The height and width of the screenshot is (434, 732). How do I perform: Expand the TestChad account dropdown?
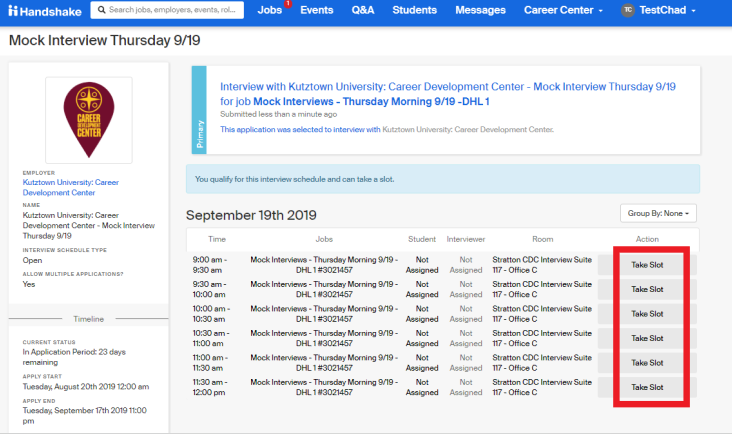pyautogui.click(x=671, y=11)
